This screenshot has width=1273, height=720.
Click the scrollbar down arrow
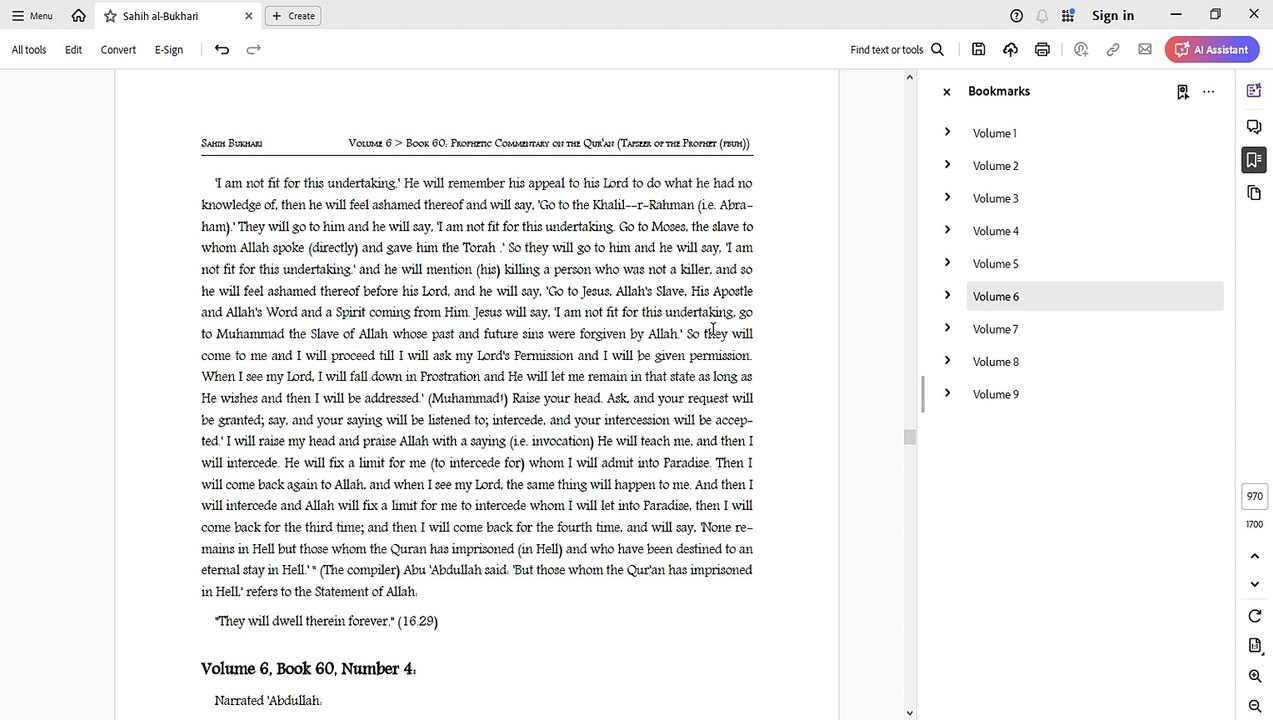click(x=909, y=713)
